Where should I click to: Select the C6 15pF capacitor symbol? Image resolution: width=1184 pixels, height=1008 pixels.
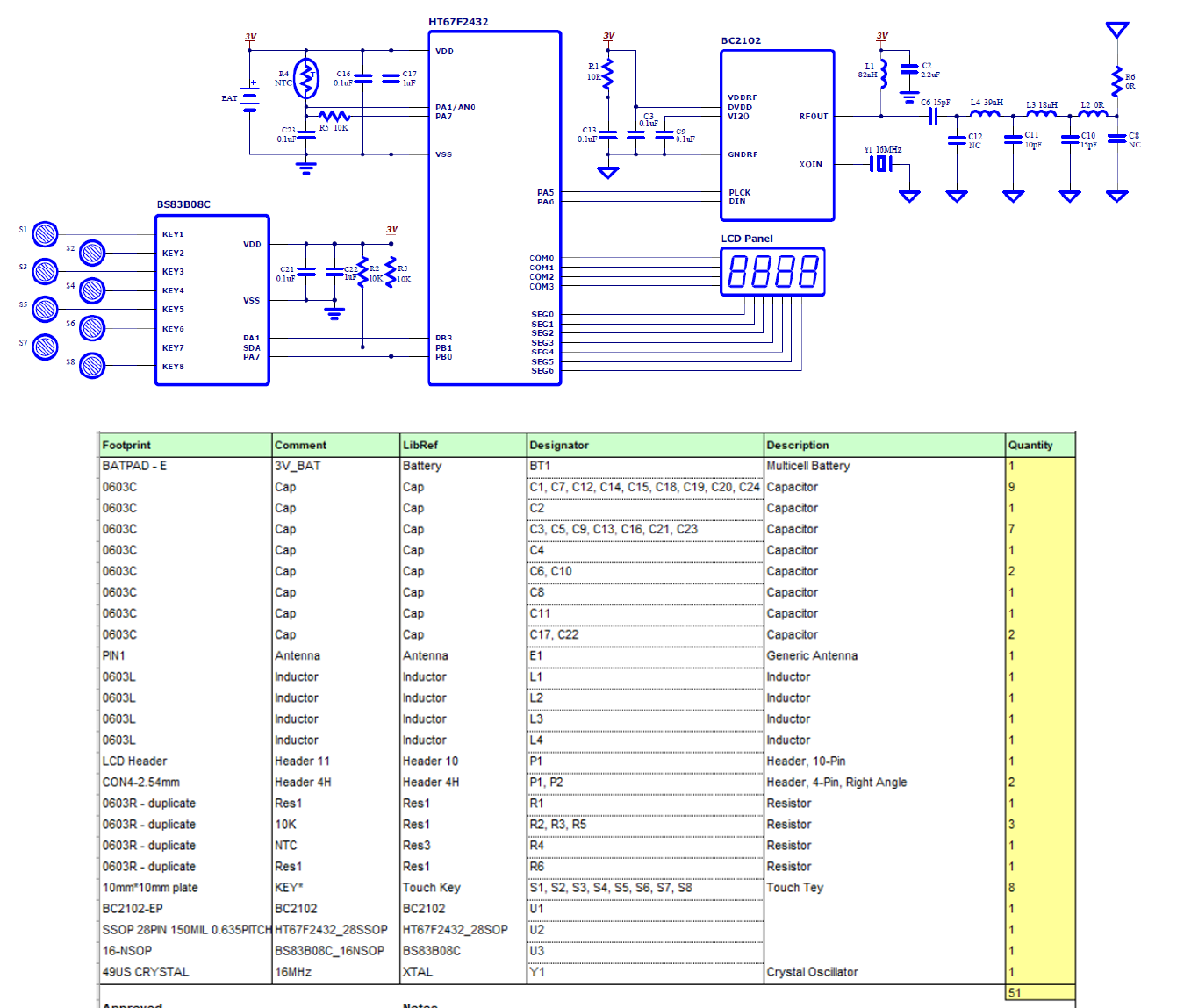pyautogui.click(x=933, y=116)
